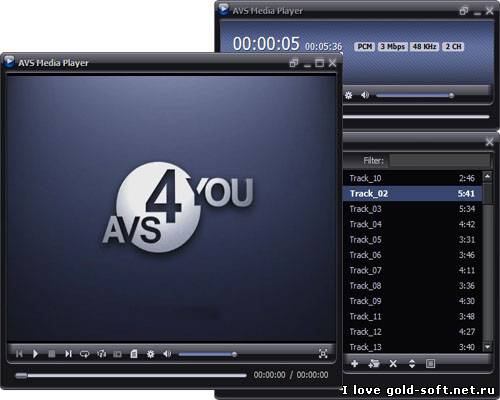Viewport: 500px width, 400px height.
Task: Add folder to playlist icon
Action: tap(374, 364)
